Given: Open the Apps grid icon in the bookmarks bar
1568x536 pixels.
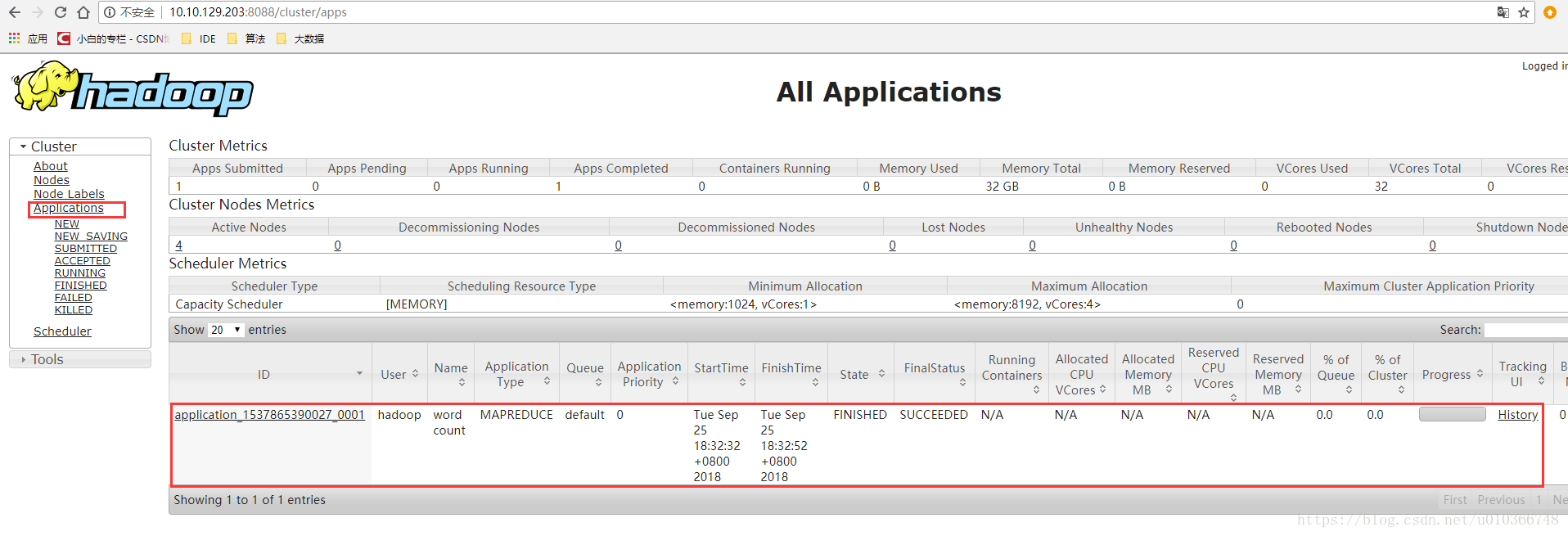Looking at the screenshot, I should pos(14,38).
